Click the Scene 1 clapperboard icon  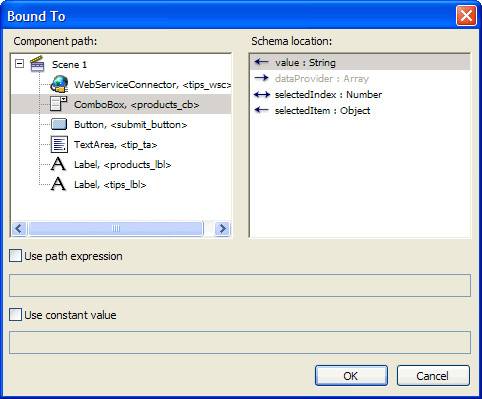click(37, 64)
